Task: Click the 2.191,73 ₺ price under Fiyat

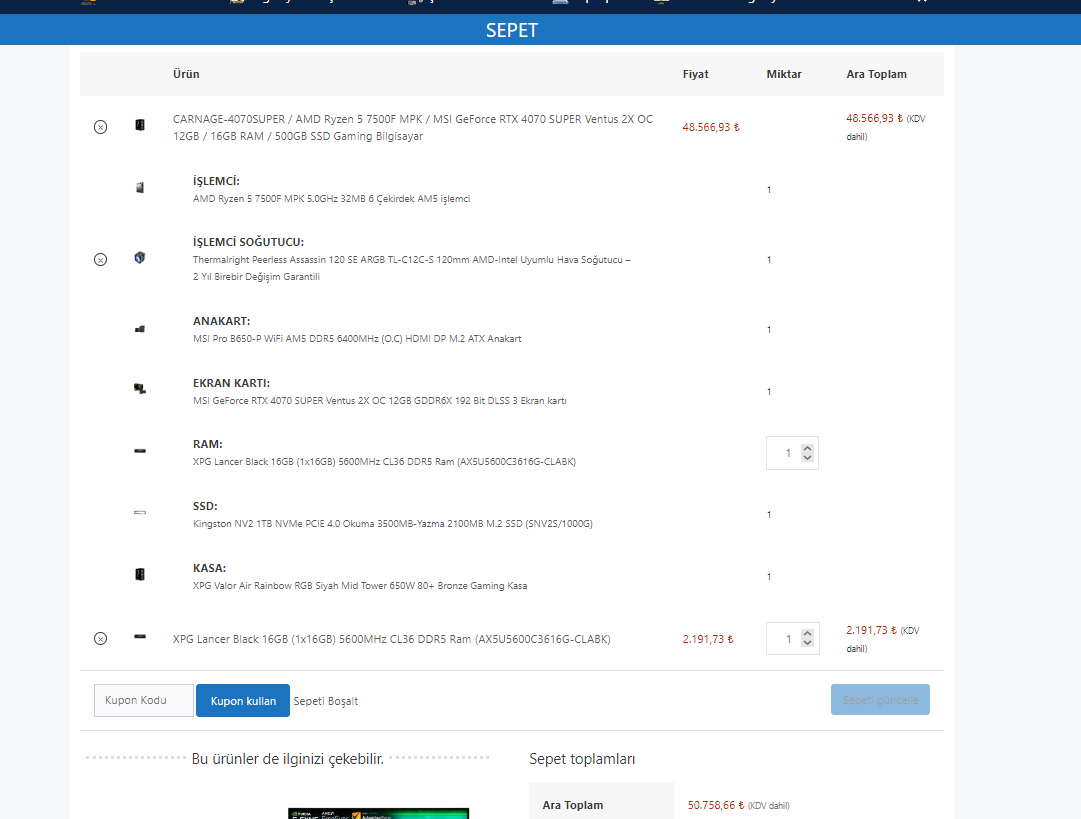Action: (708, 639)
